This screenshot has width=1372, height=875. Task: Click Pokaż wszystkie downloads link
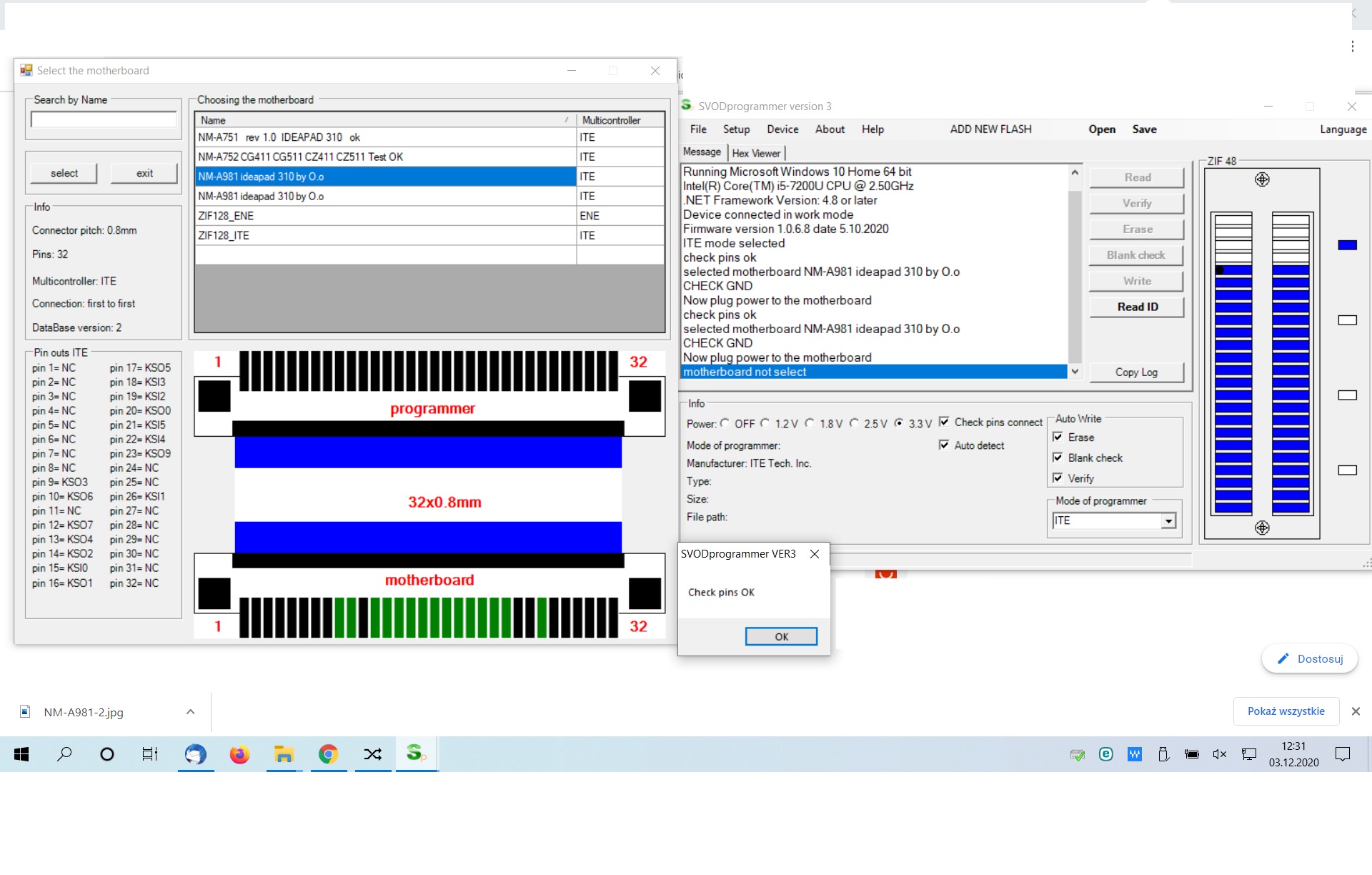click(1286, 711)
